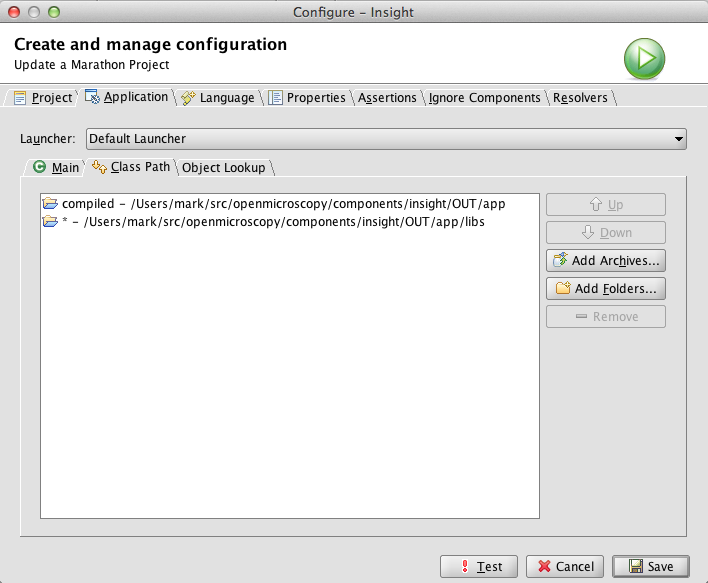Screen dimensions: 708x583
Task: Click Add Archives button
Action: (606, 261)
